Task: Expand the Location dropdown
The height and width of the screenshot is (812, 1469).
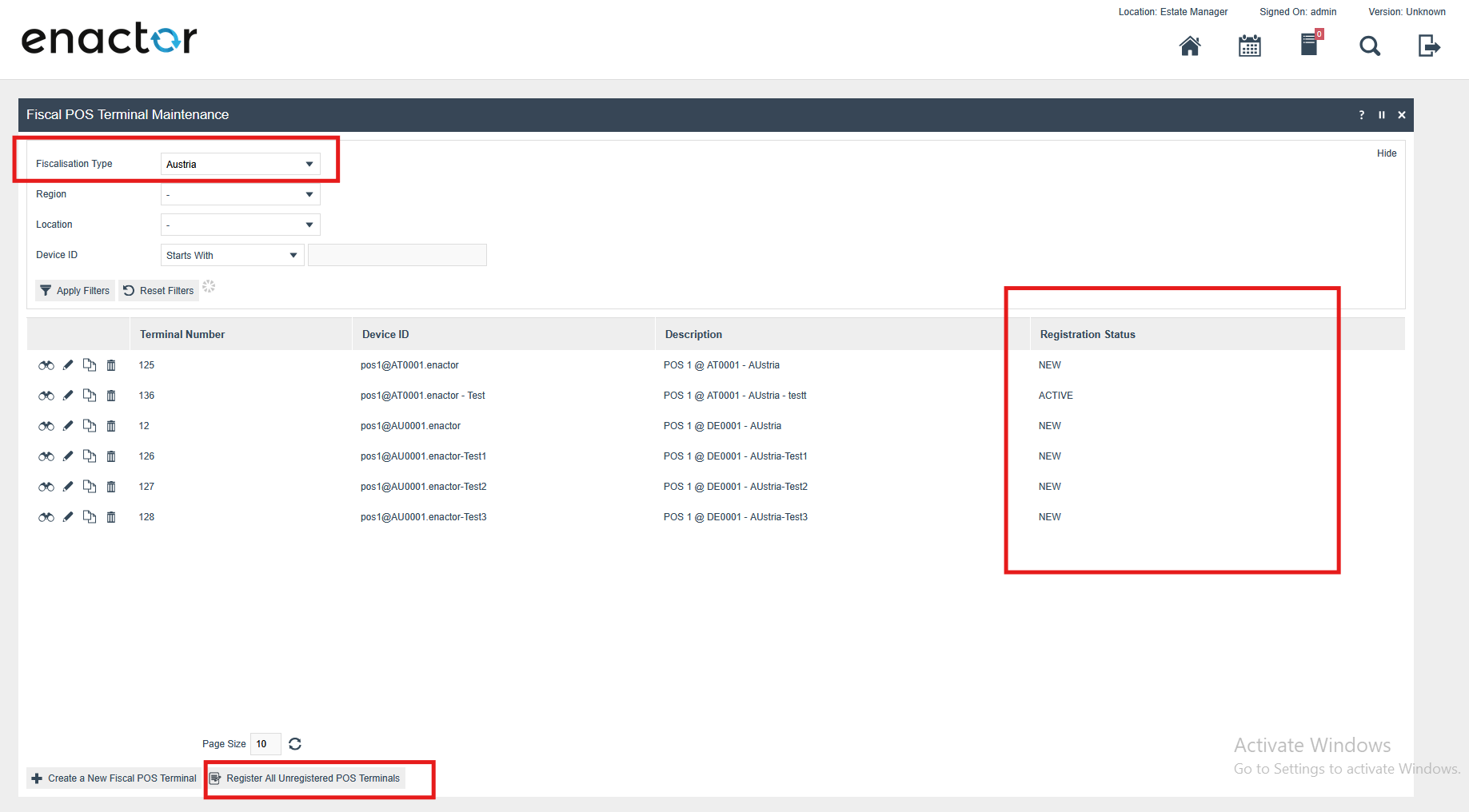Action: pyautogui.click(x=240, y=225)
